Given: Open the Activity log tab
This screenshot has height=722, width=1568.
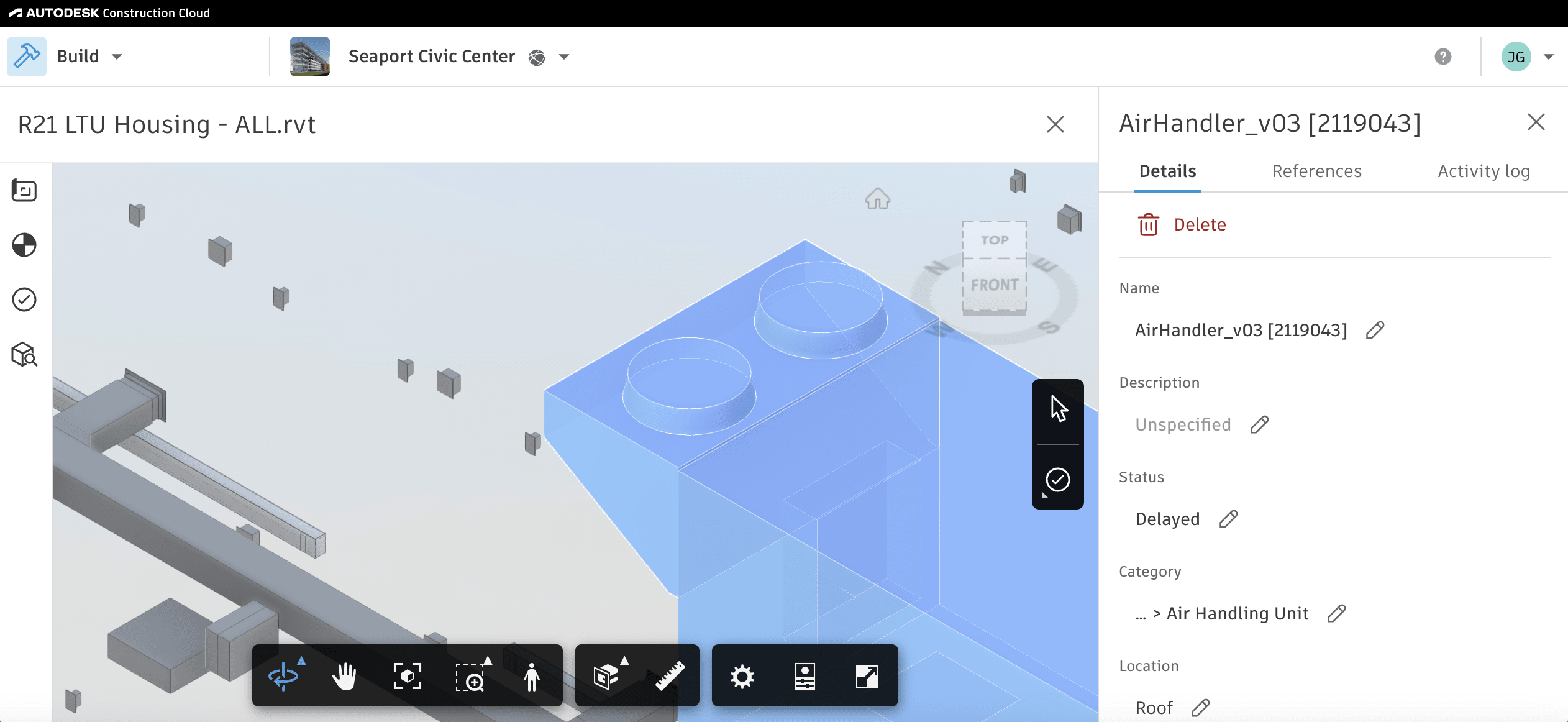Looking at the screenshot, I should [x=1484, y=171].
